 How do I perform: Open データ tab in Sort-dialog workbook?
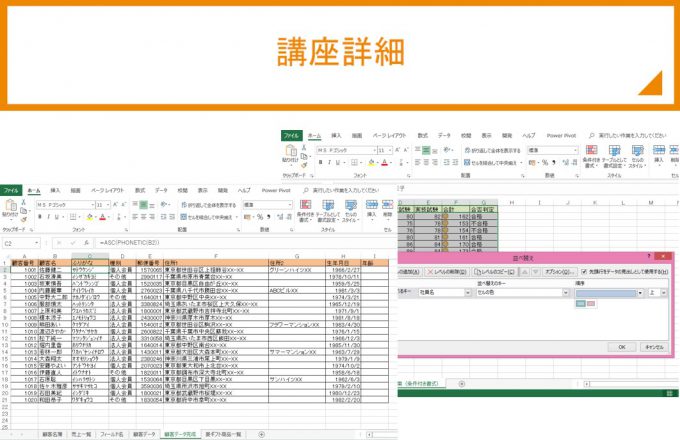[x=444, y=136]
